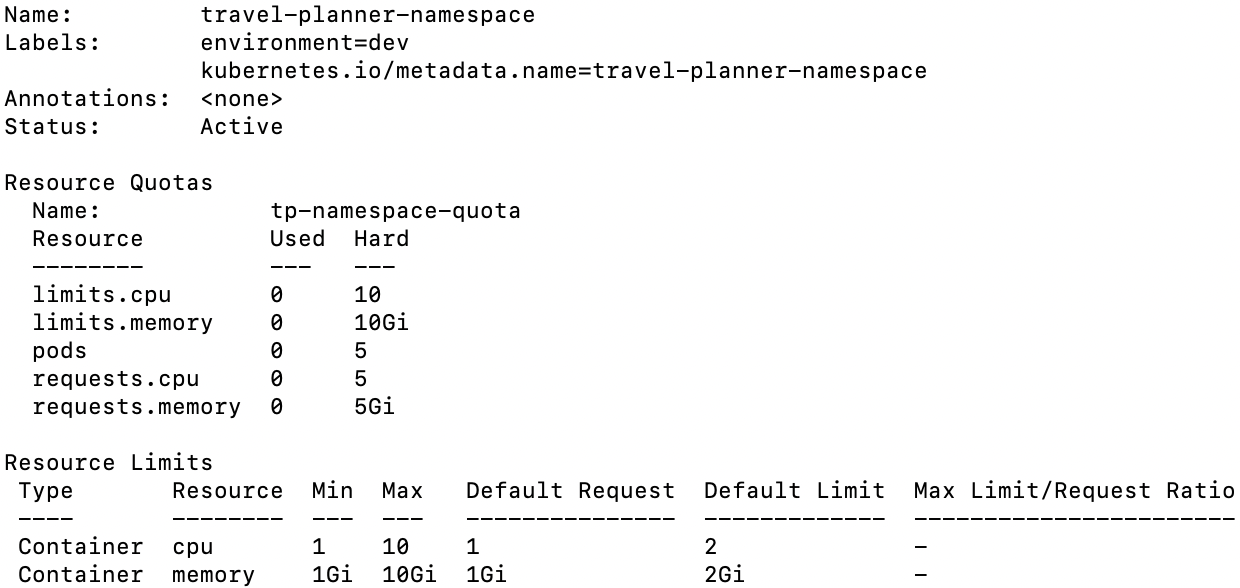This screenshot has width=1240, height=588.
Task: Click the tp-namespace-quota quota name
Action: click(395, 211)
